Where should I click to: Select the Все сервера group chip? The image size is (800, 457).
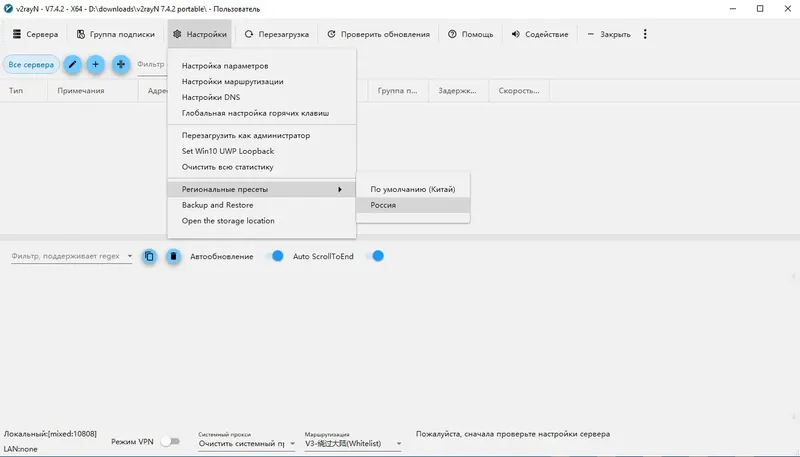tap(31, 65)
